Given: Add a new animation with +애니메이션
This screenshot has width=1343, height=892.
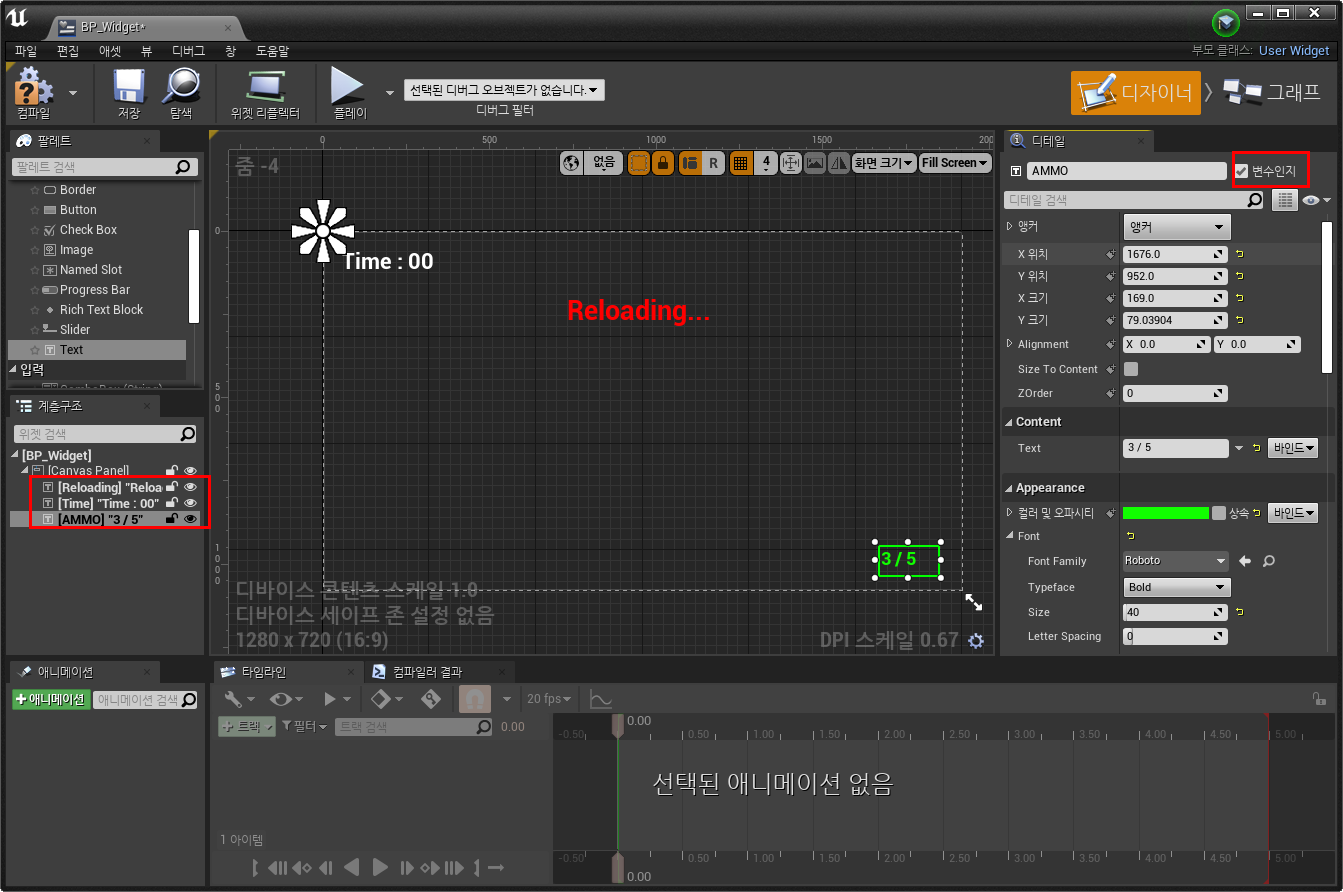Looking at the screenshot, I should click(x=51, y=699).
